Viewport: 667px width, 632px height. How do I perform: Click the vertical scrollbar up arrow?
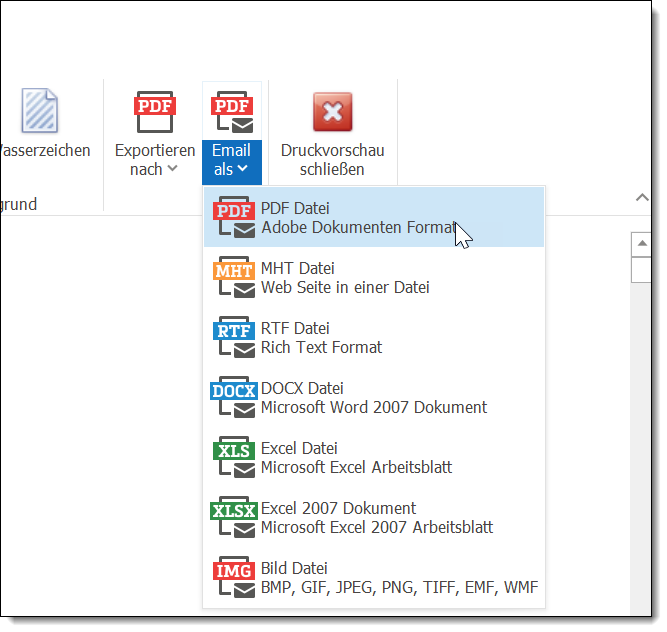click(x=643, y=245)
